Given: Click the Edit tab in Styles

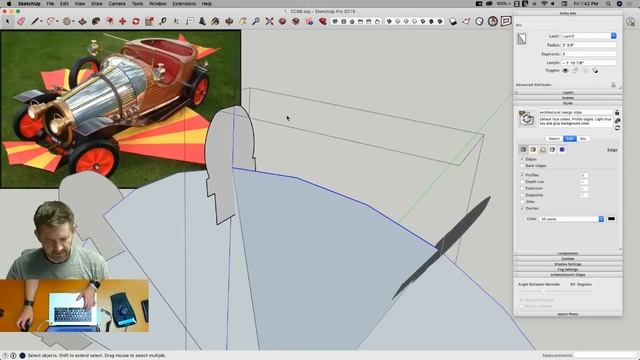Looking at the screenshot, I should (x=570, y=139).
